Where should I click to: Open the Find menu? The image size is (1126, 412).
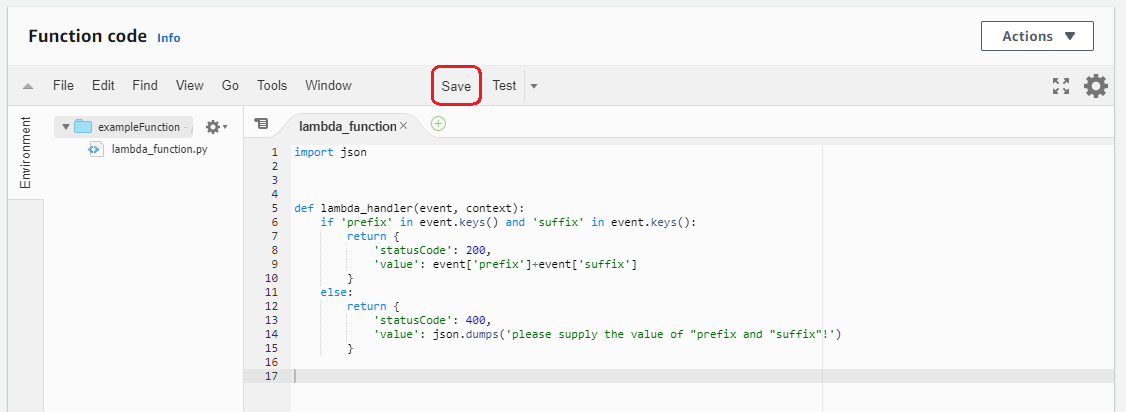click(145, 85)
